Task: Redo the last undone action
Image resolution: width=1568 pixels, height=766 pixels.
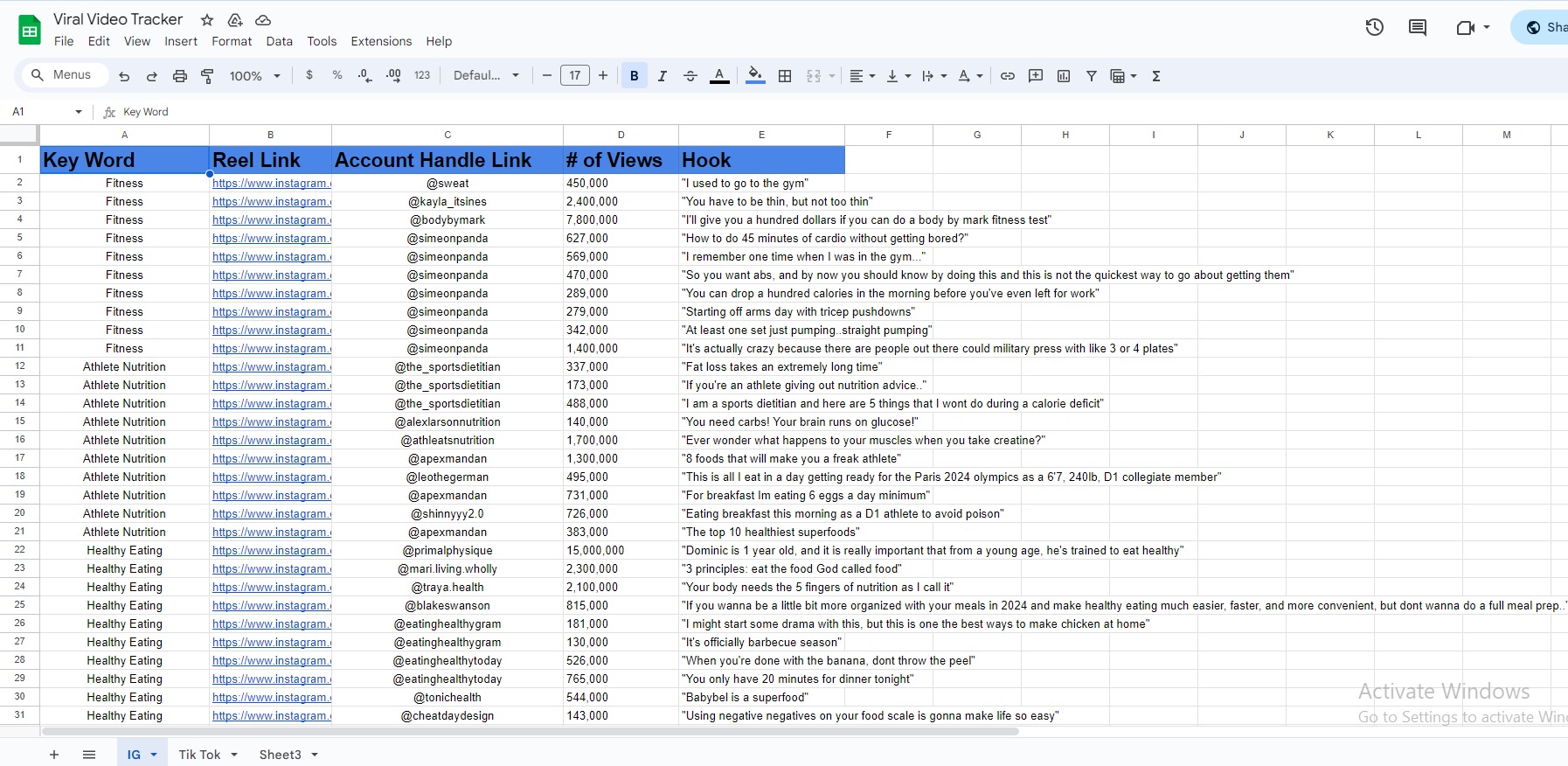Action: 152,76
